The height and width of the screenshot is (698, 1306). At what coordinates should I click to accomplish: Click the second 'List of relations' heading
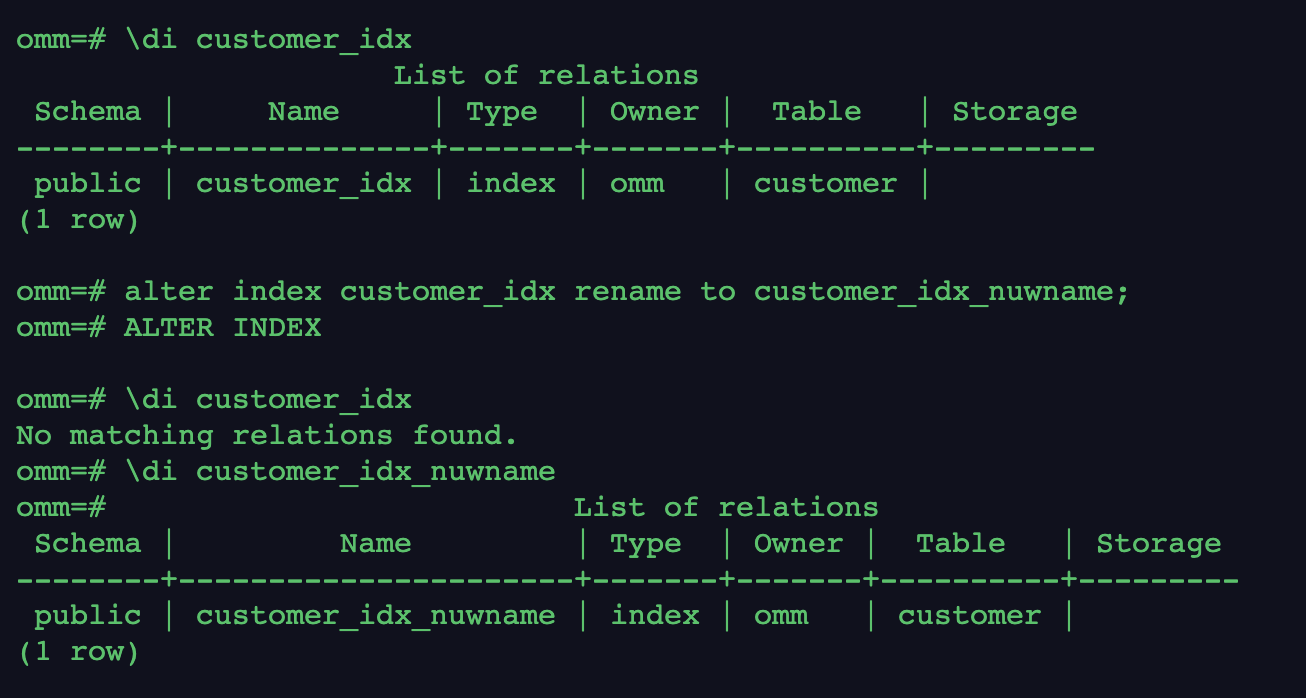coord(725,508)
